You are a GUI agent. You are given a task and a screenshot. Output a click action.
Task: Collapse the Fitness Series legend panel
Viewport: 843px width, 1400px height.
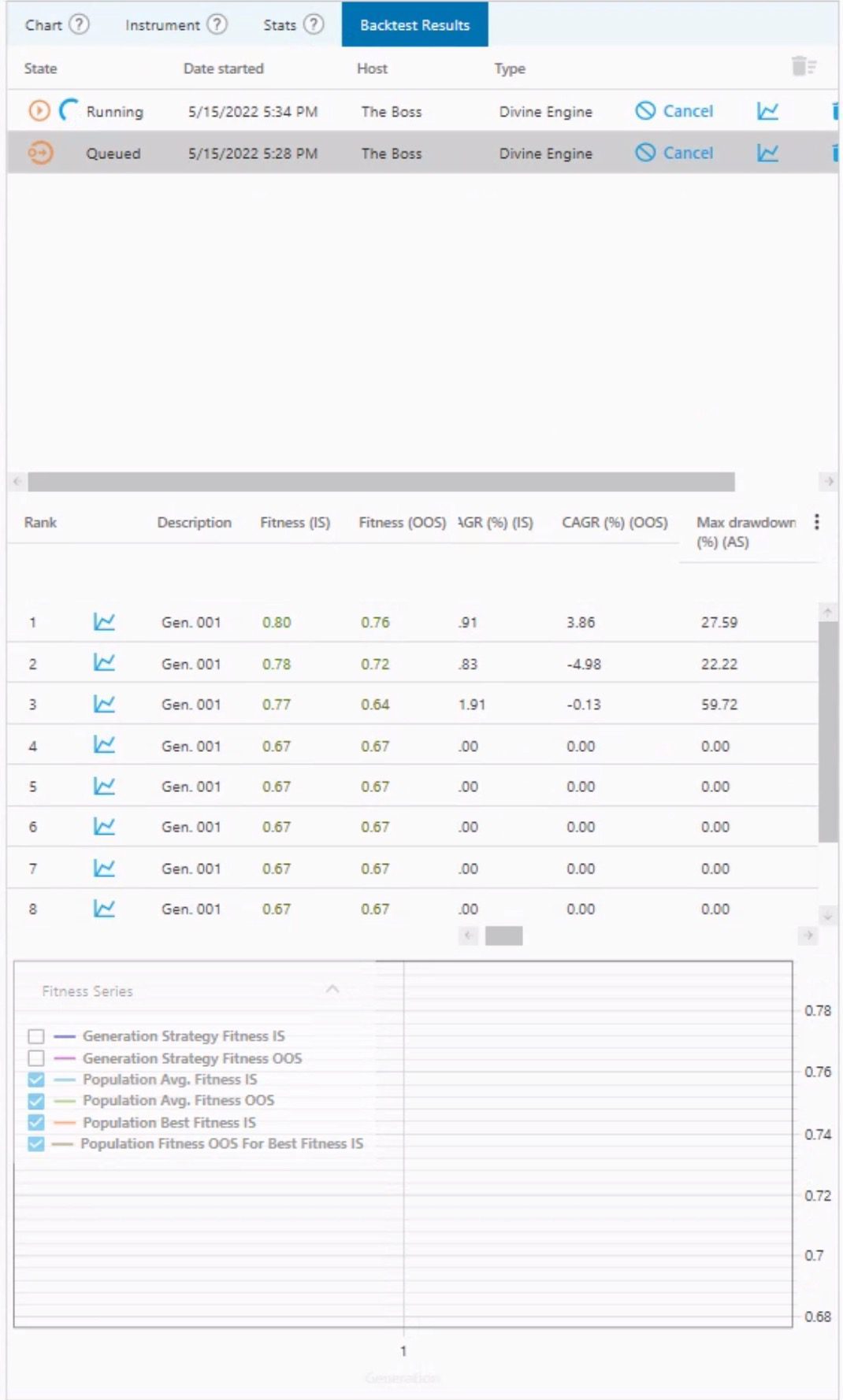[x=332, y=990]
